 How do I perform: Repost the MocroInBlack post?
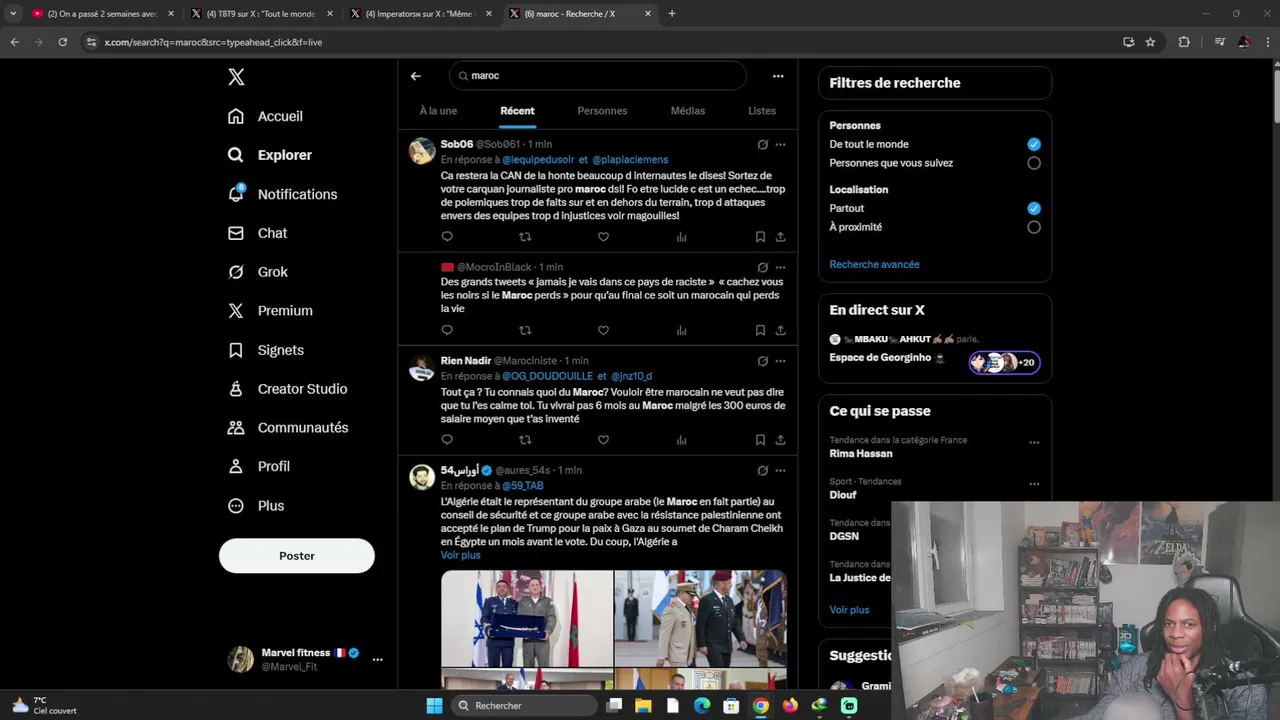click(x=525, y=330)
